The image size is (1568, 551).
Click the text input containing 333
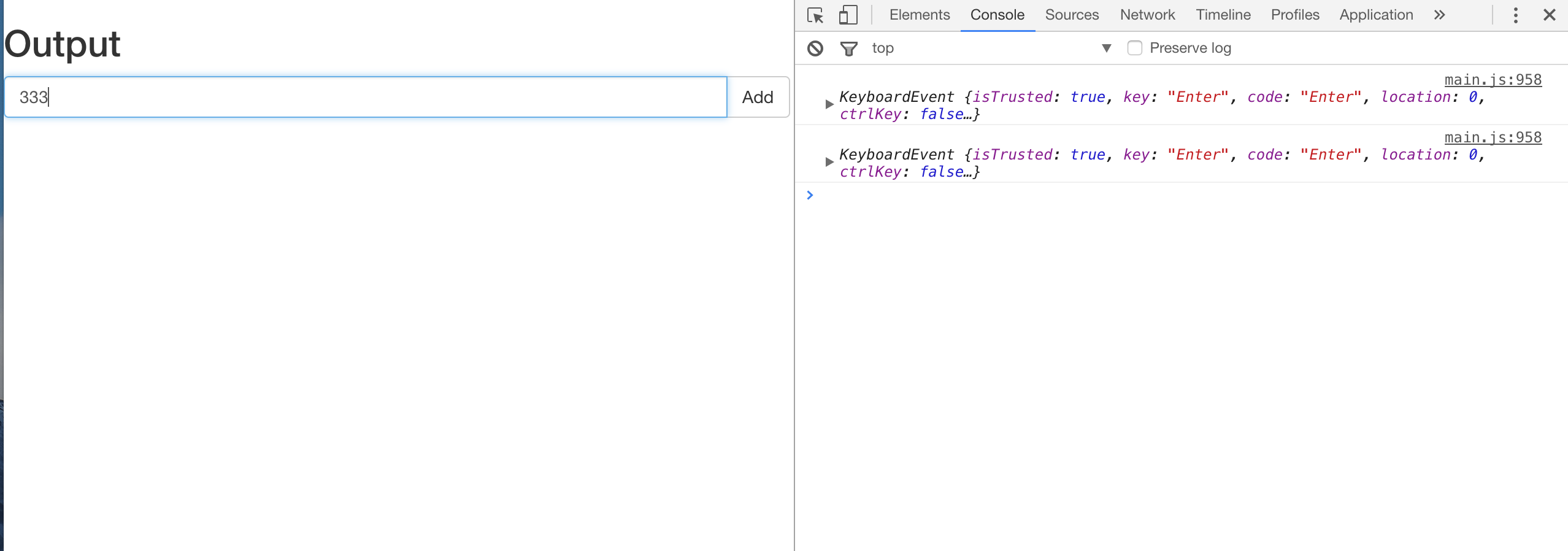(x=366, y=97)
